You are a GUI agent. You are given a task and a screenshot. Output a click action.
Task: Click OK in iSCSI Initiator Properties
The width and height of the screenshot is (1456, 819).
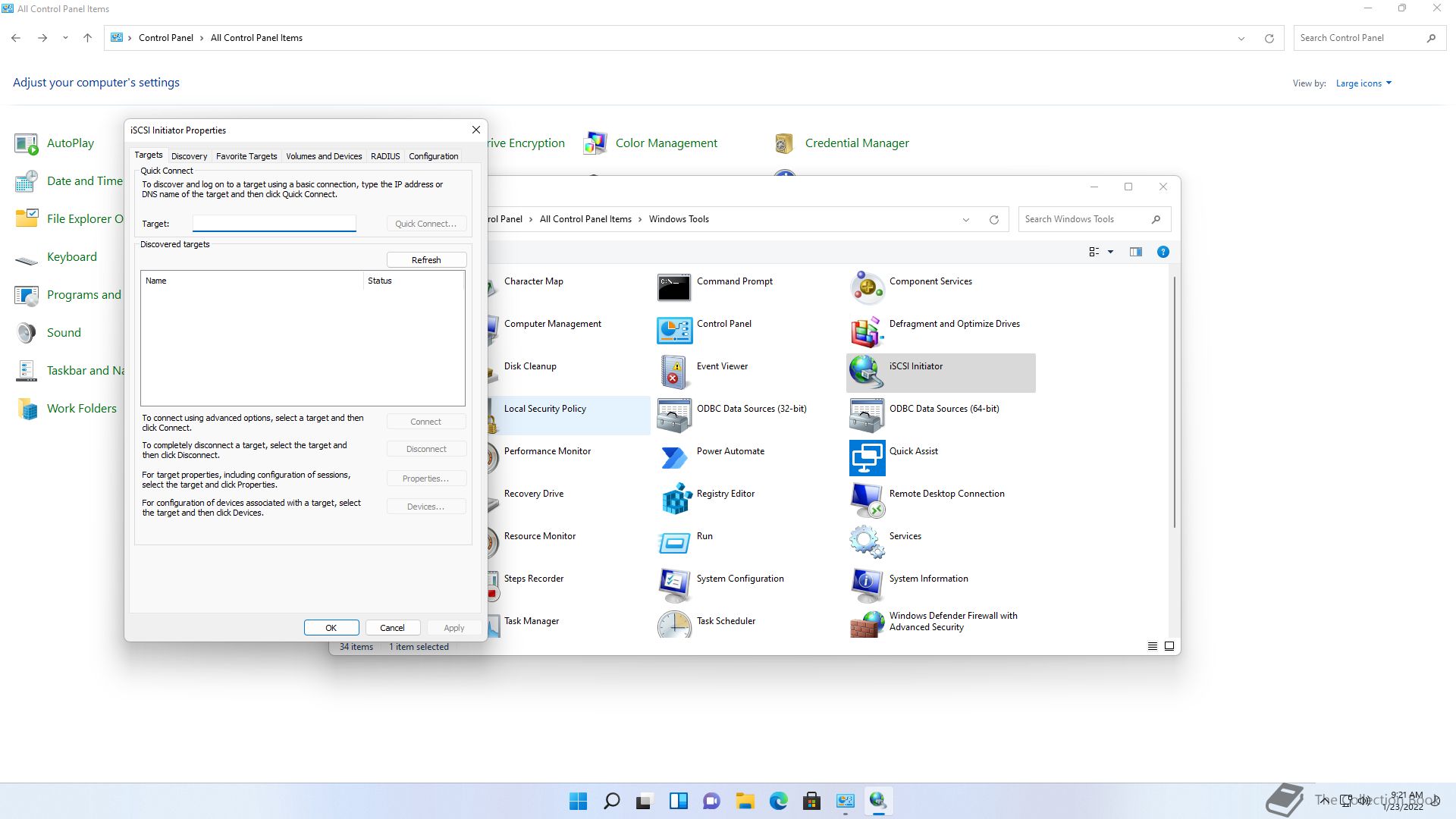pos(331,628)
